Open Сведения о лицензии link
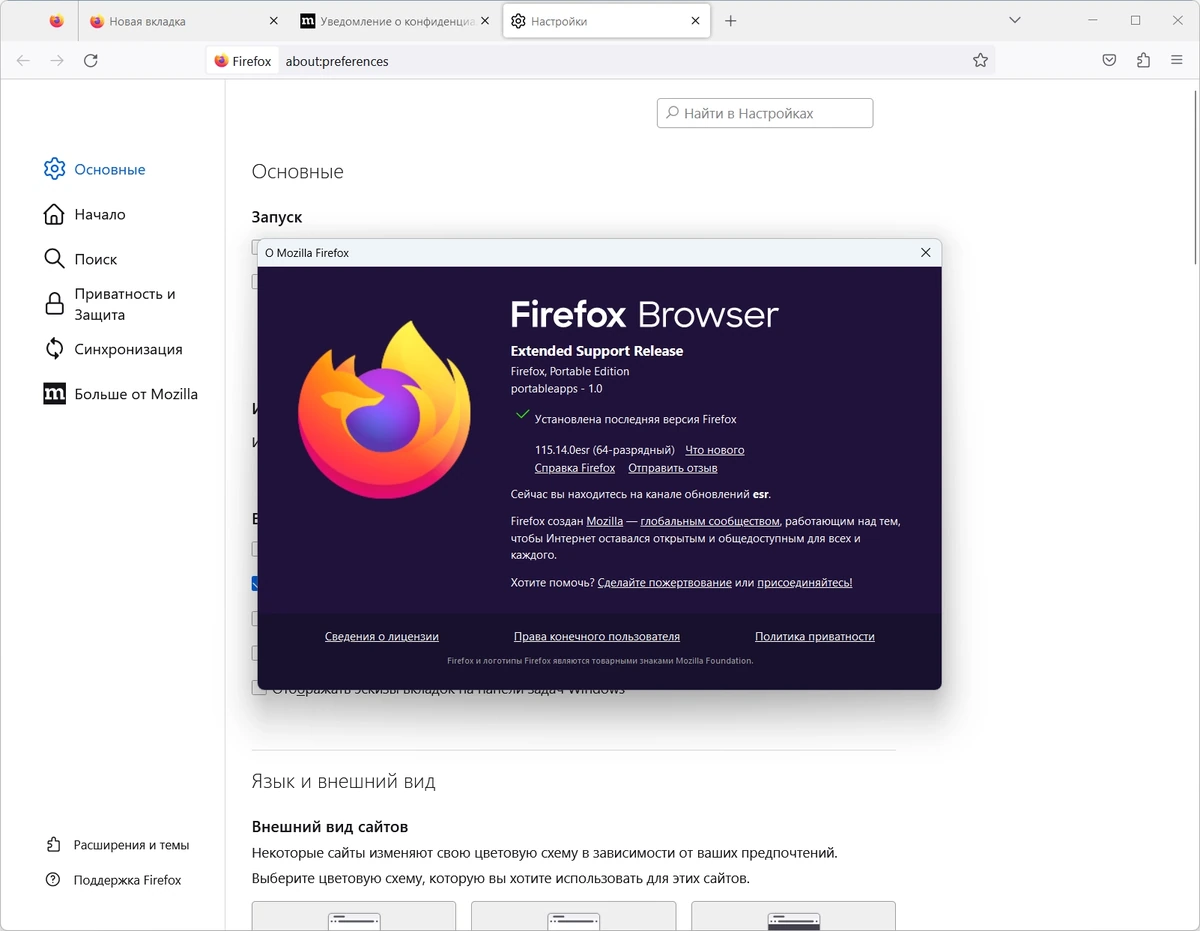The height and width of the screenshot is (931, 1200). click(x=382, y=636)
